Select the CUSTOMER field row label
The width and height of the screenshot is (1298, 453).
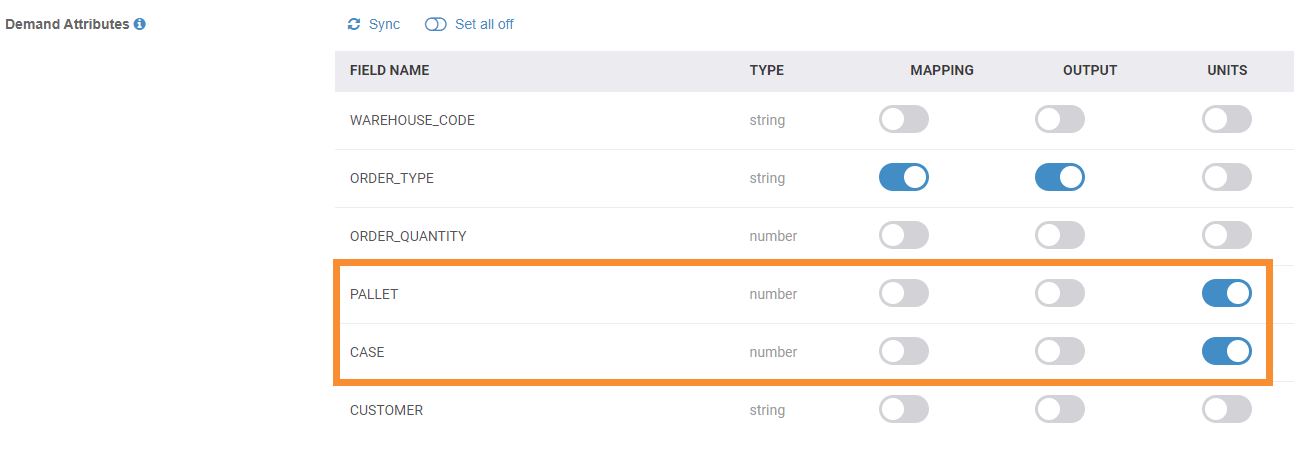click(x=386, y=410)
